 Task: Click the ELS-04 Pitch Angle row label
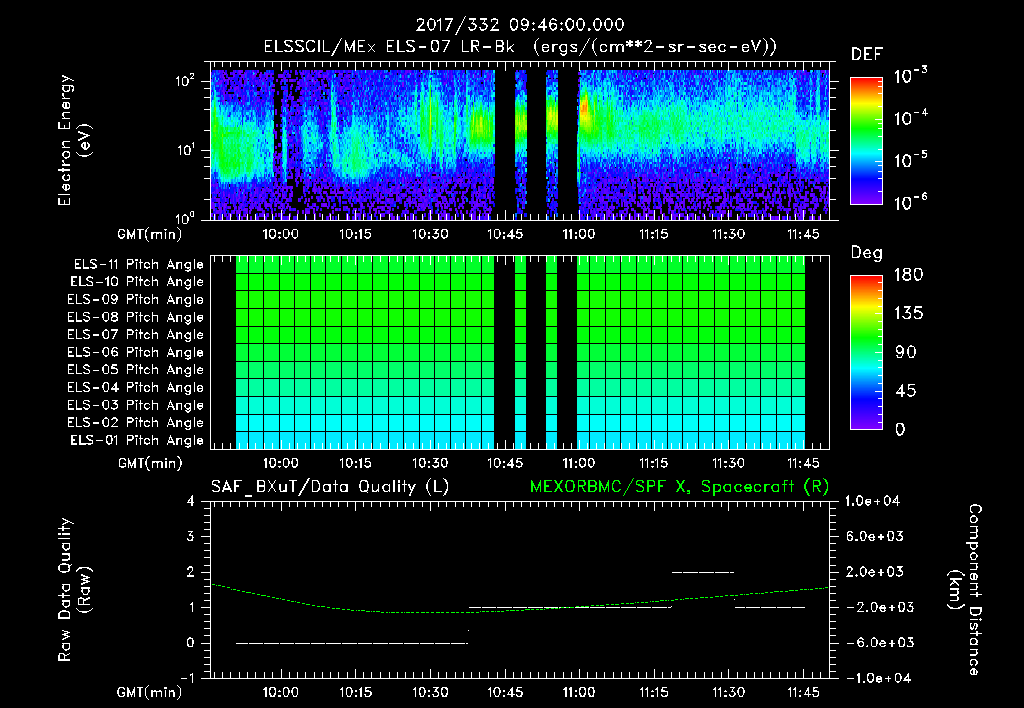(x=135, y=387)
